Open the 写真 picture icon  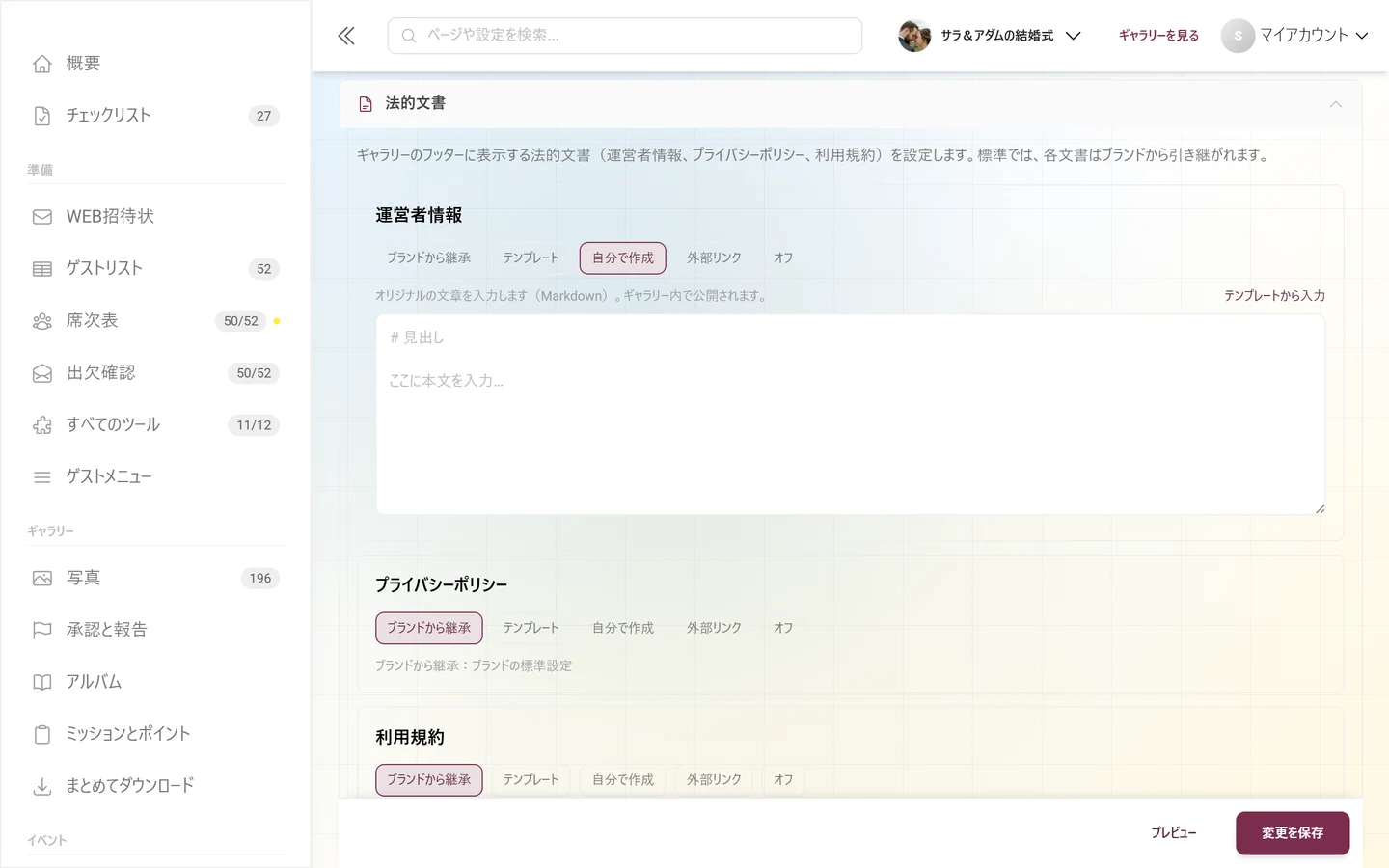42,579
